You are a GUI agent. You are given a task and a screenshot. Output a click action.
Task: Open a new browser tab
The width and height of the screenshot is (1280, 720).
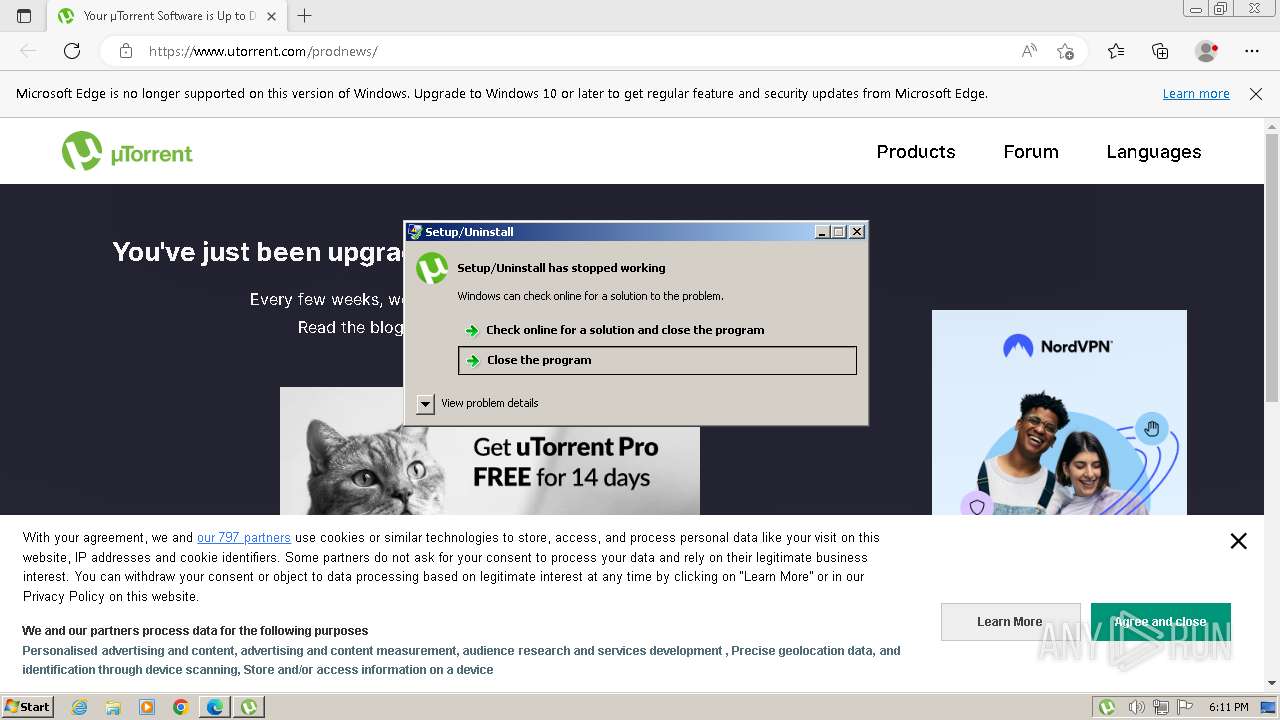point(305,16)
